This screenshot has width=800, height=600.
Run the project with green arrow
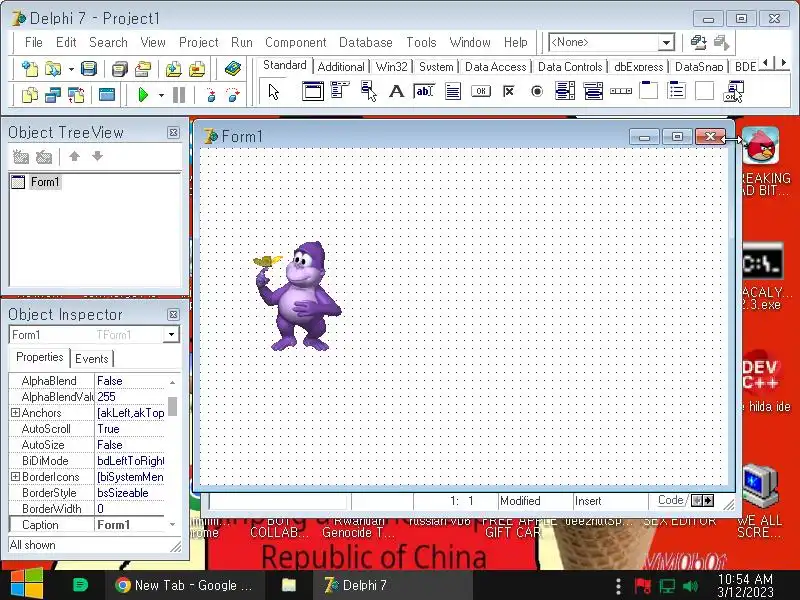pyautogui.click(x=143, y=95)
